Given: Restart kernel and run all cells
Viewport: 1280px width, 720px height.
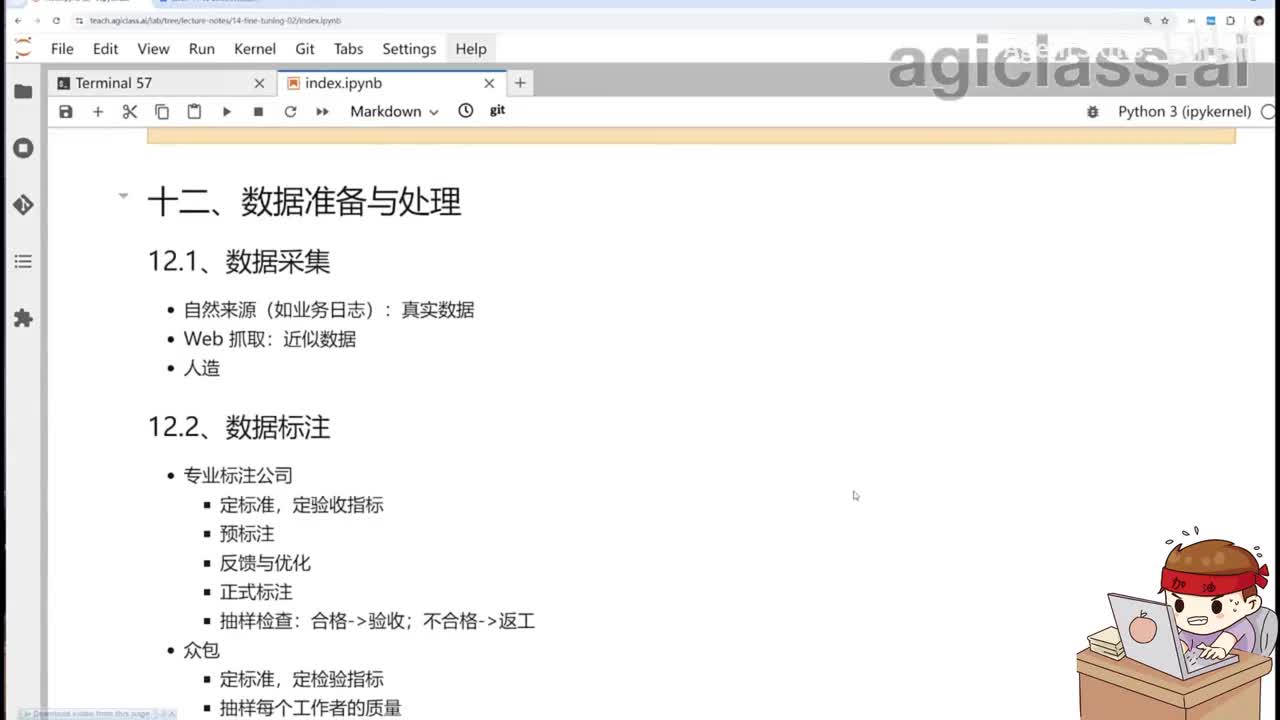Looking at the screenshot, I should coord(322,111).
